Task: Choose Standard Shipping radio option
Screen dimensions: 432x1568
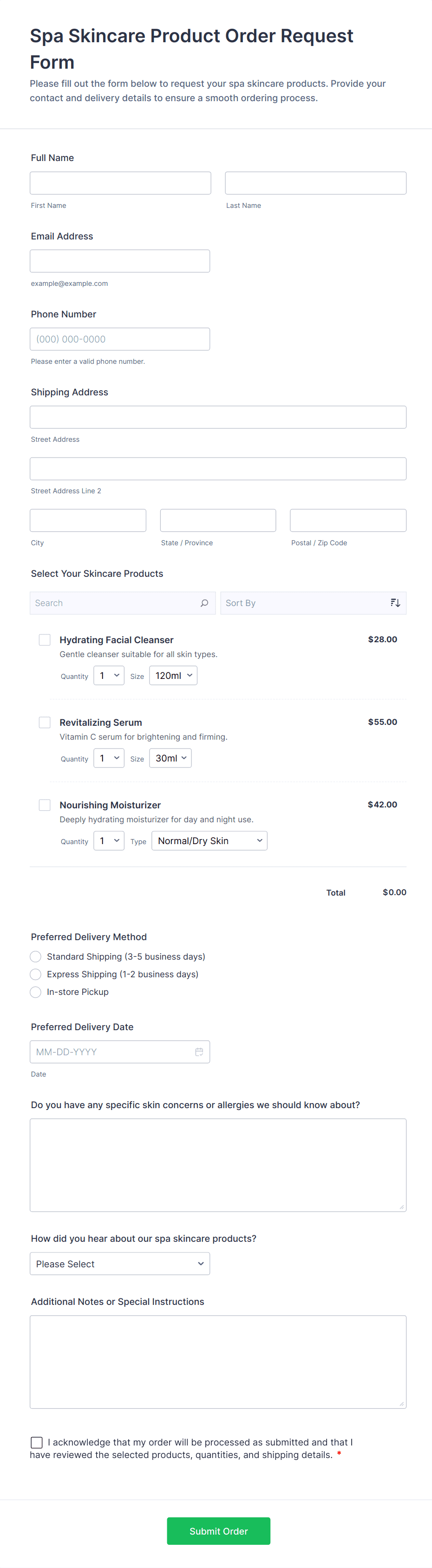Action: (36, 956)
